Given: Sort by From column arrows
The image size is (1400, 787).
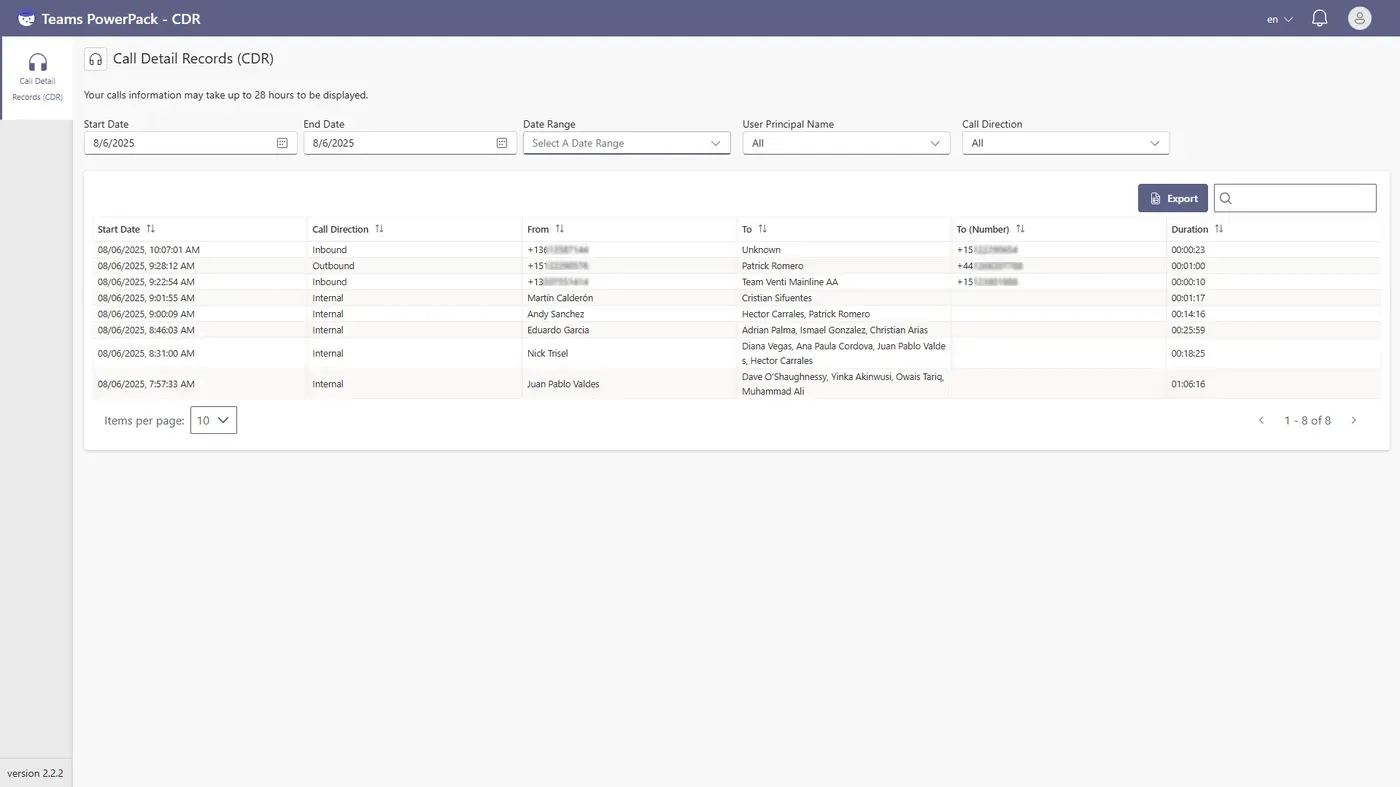Looking at the screenshot, I should (x=560, y=229).
